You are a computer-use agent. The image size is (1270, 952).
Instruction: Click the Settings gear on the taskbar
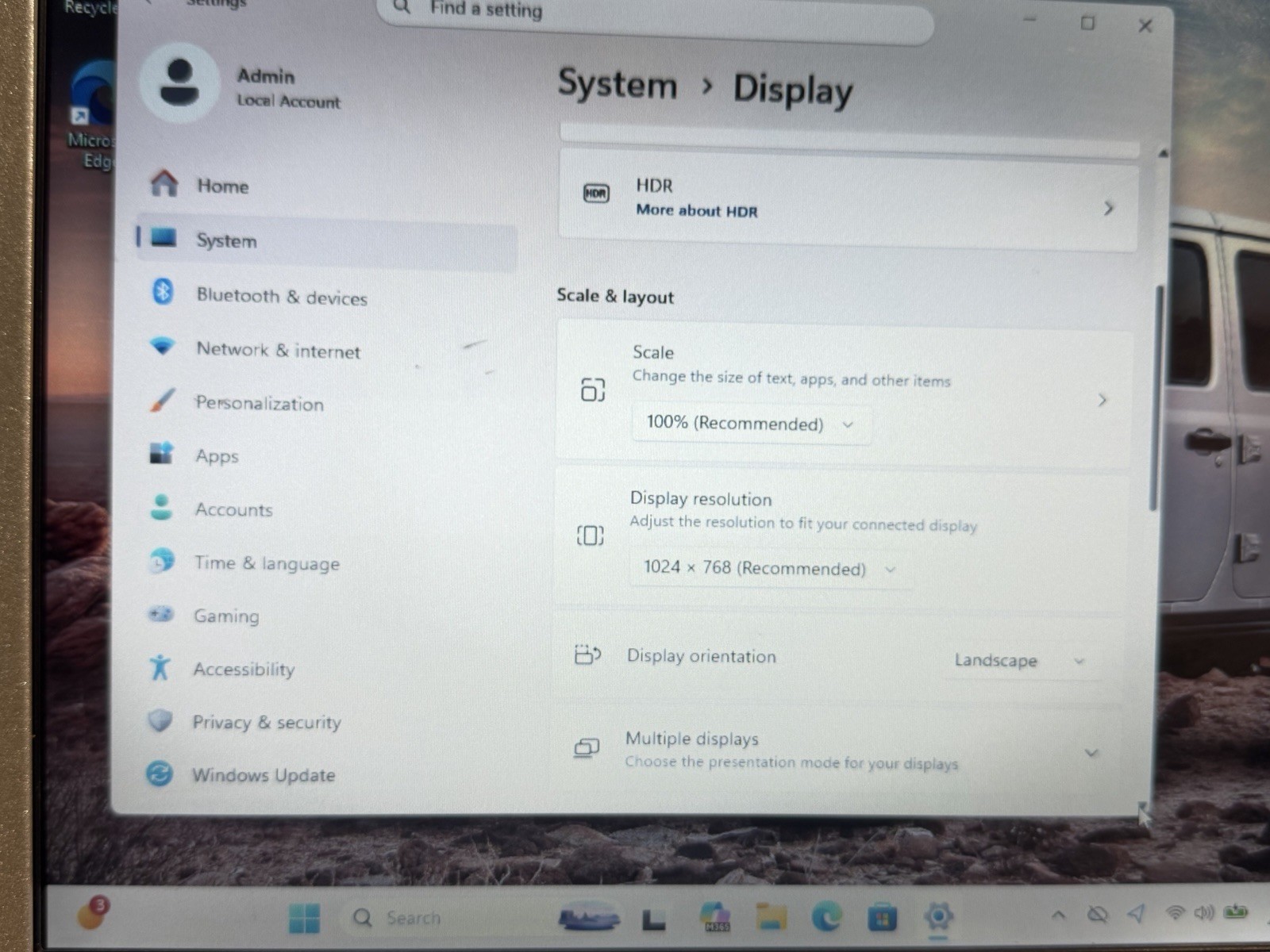click(938, 916)
